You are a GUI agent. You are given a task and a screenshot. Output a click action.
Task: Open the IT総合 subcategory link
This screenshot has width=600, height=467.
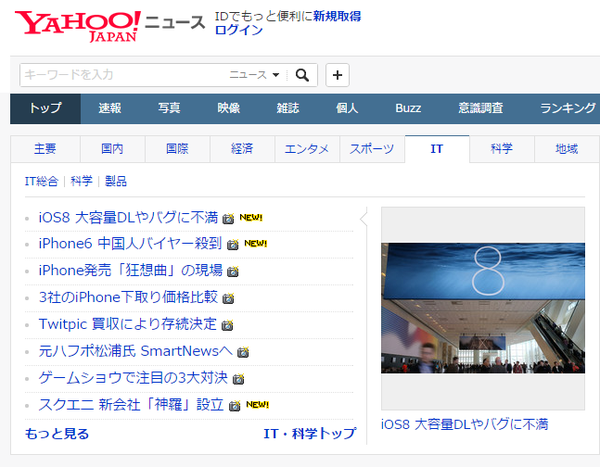click(41, 181)
